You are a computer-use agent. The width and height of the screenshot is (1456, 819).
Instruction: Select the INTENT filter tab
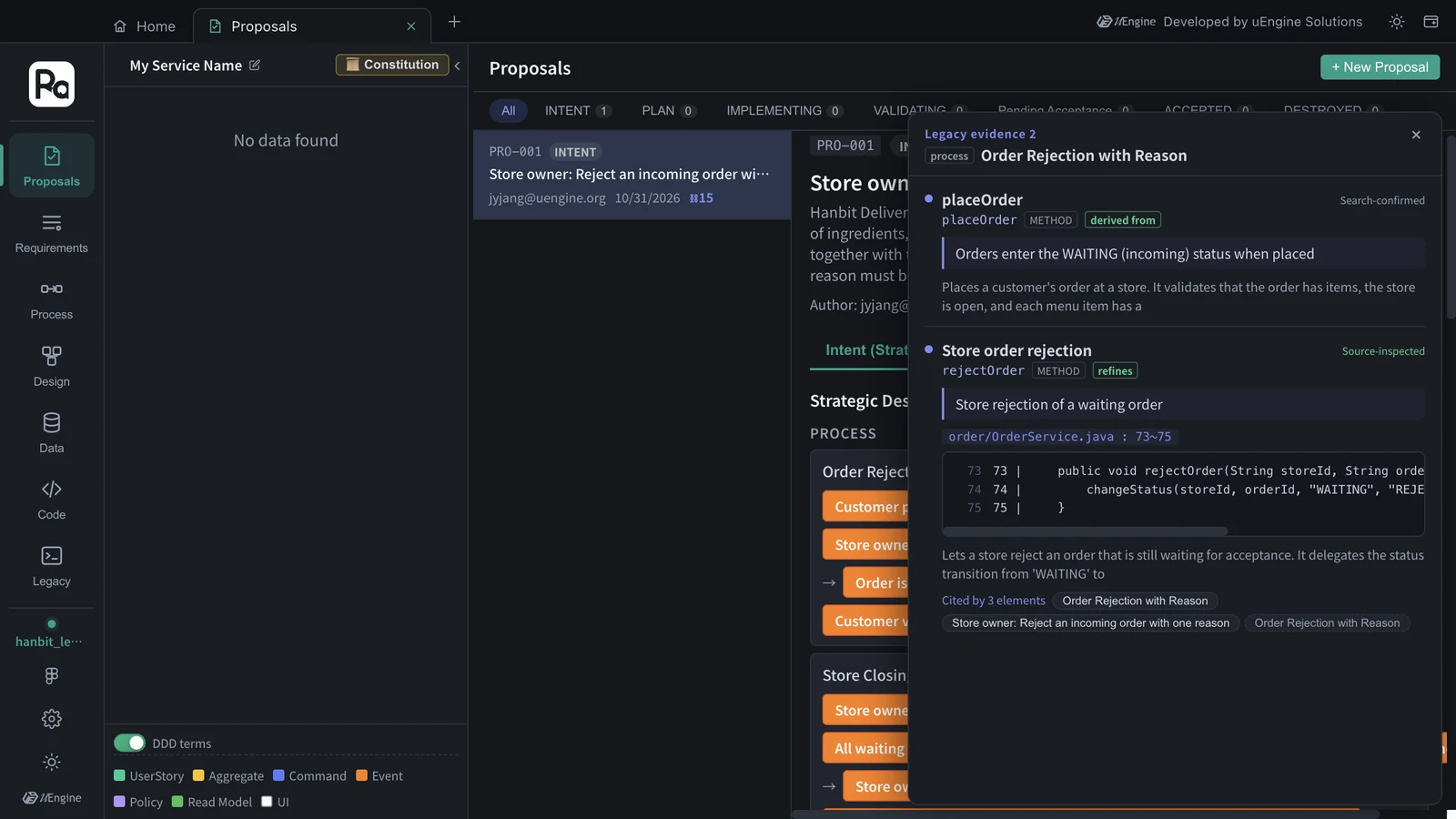point(578,110)
